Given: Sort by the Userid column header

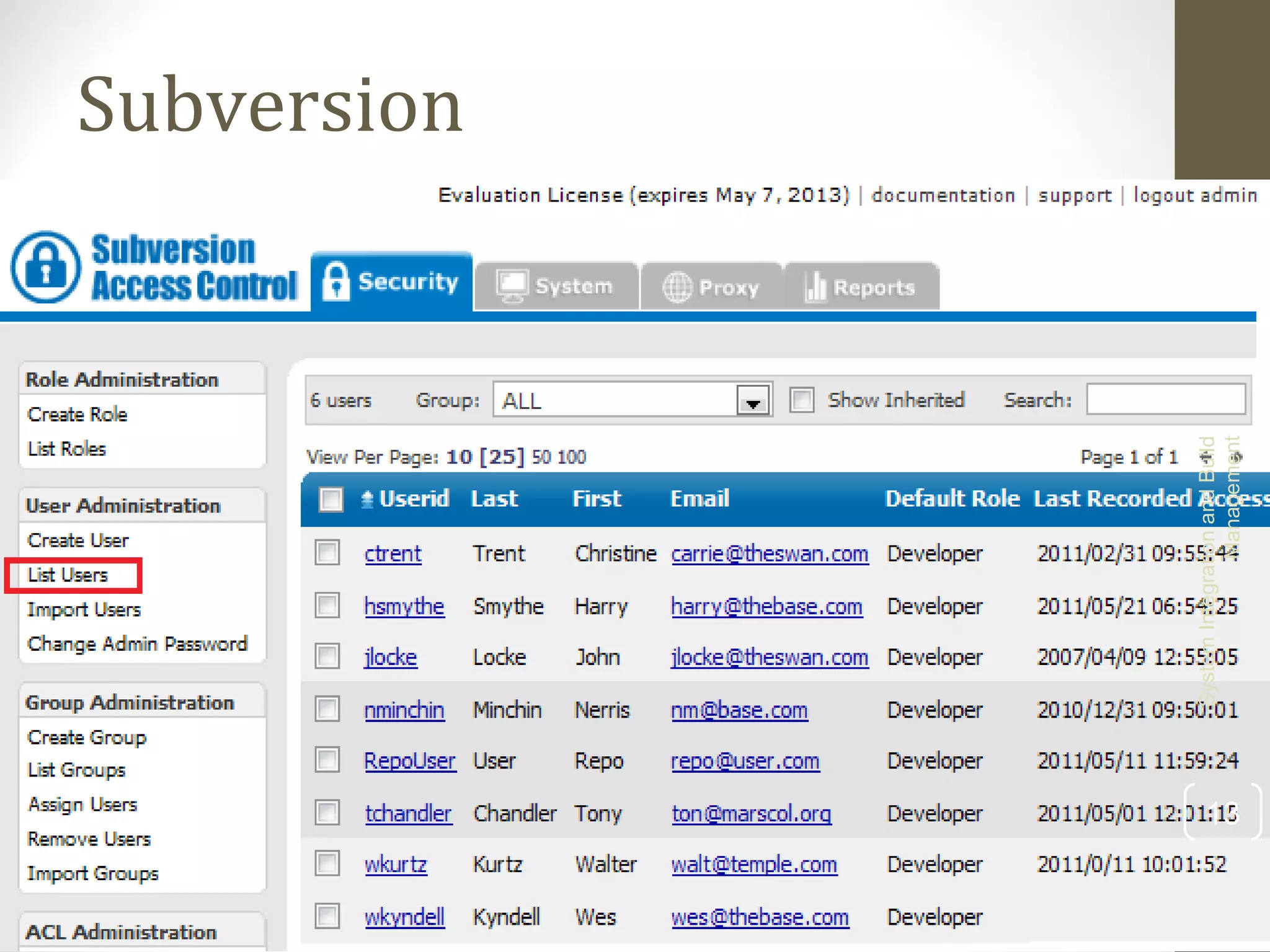Looking at the screenshot, I should [x=414, y=499].
